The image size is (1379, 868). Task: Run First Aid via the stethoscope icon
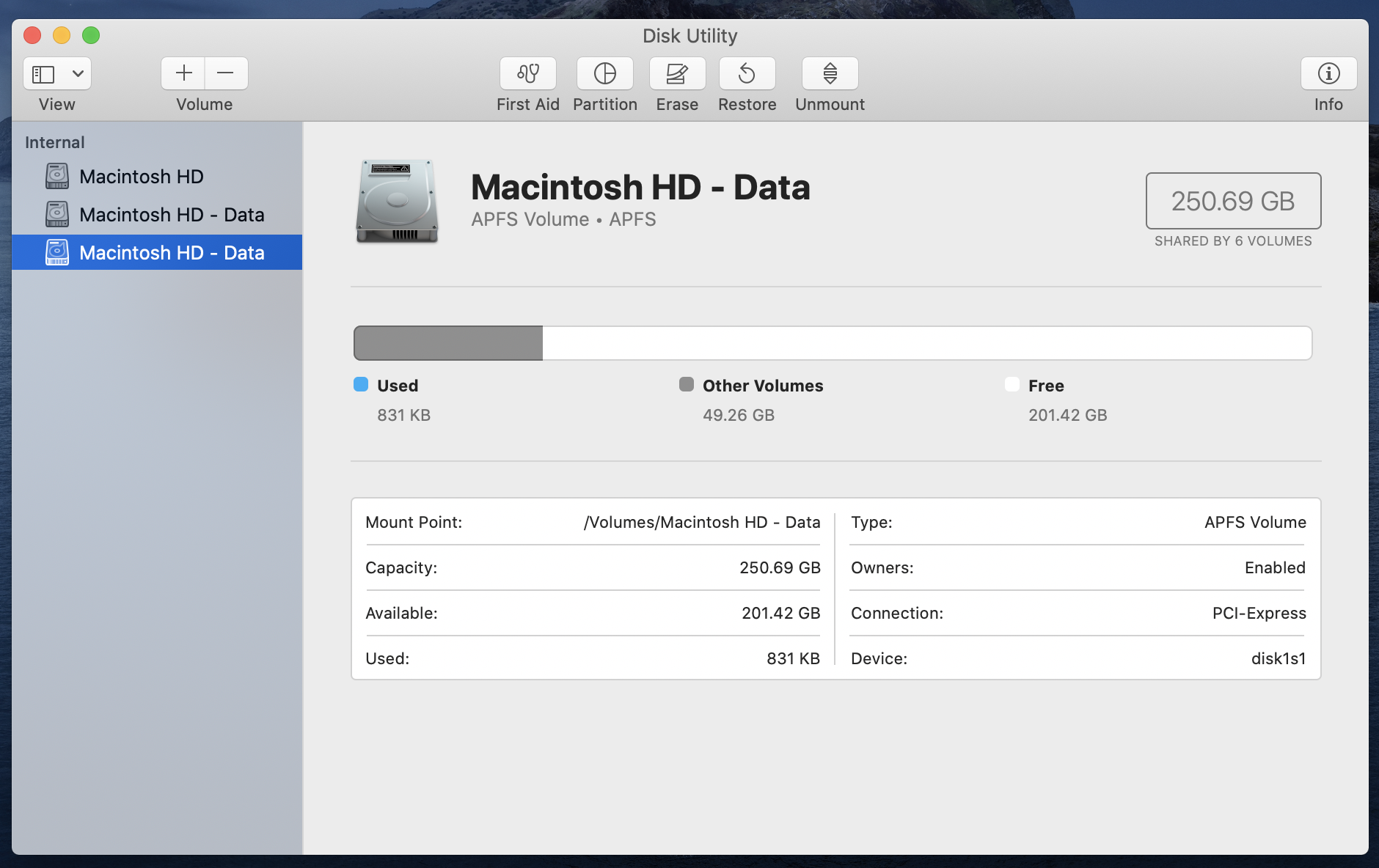pyautogui.click(x=528, y=73)
